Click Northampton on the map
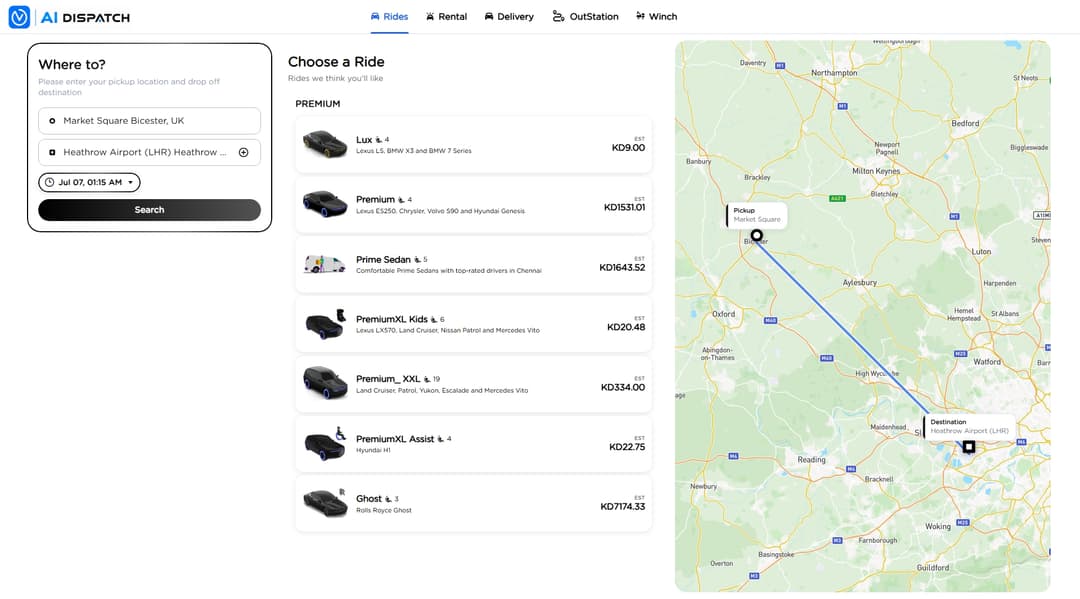The width and height of the screenshot is (1080, 599). [834, 73]
